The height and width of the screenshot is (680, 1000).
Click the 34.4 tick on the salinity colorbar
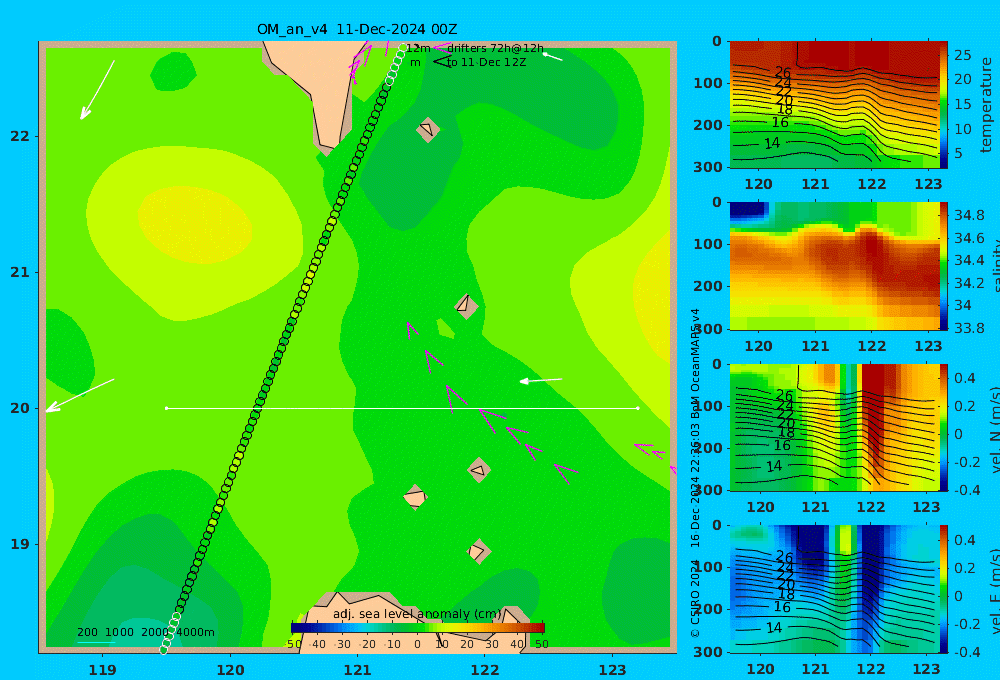[969, 260]
